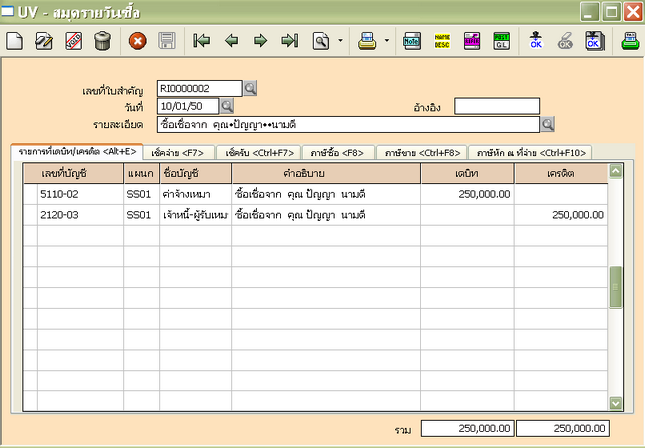645x448 pixels.
Task: Click the อ้างอิง reference input field
Action: coord(496,106)
